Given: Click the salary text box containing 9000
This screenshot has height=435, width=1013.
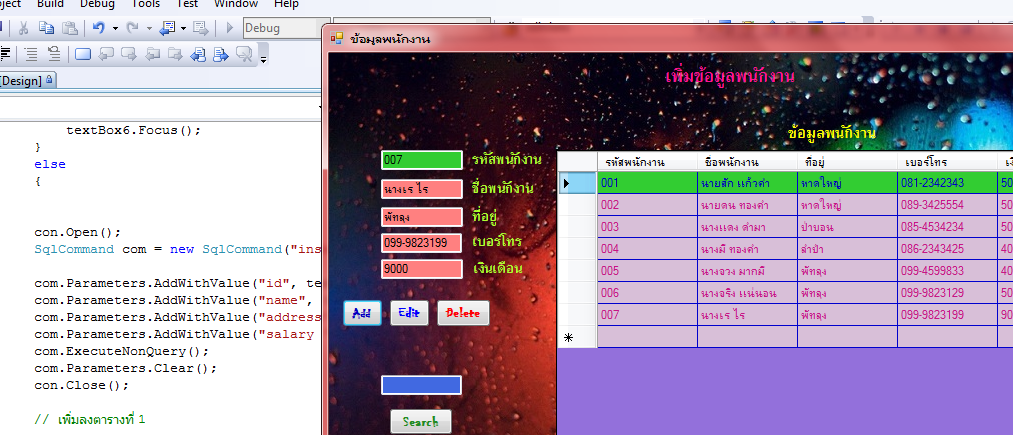Looking at the screenshot, I should [422, 269].
